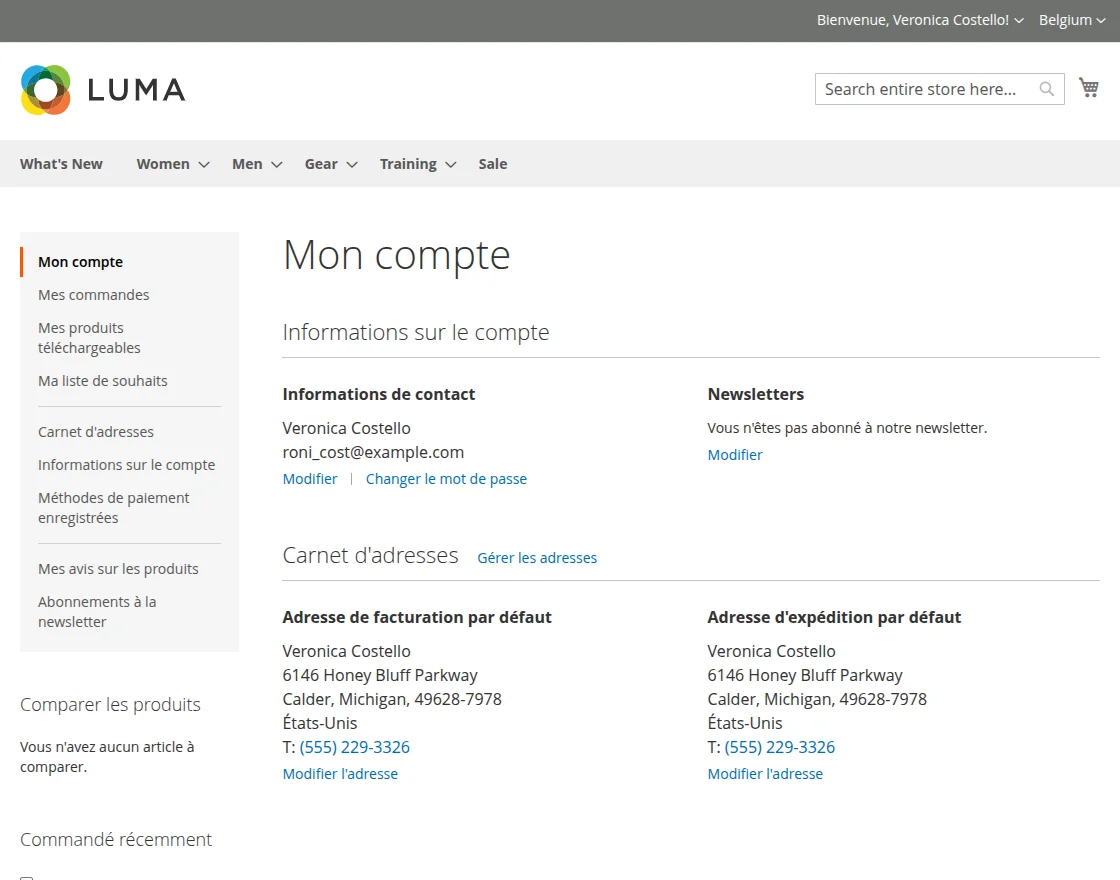Click Changer le mot de passe link
Screen dimensions: 1120x880
(x=446, y=478)
